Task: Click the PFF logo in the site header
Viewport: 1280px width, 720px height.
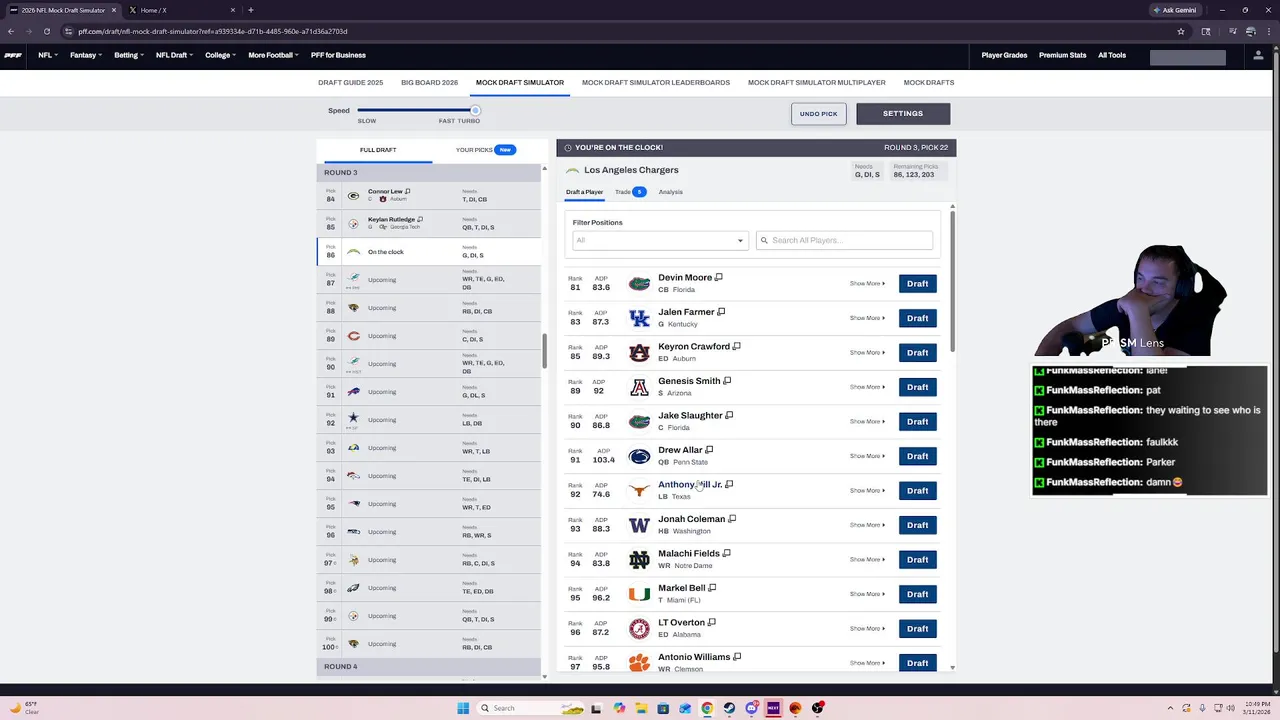Action: click(x=12, y=55)
